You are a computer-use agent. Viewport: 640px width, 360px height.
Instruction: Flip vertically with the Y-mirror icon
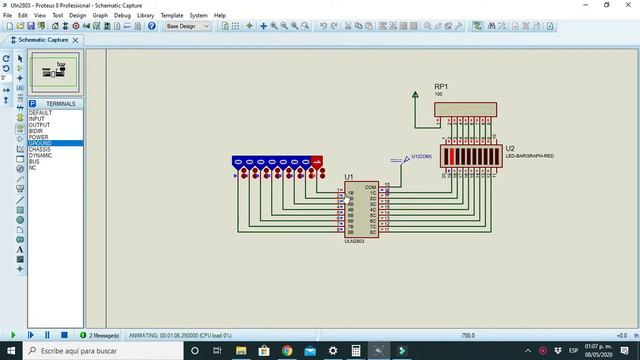click(6, 100)
